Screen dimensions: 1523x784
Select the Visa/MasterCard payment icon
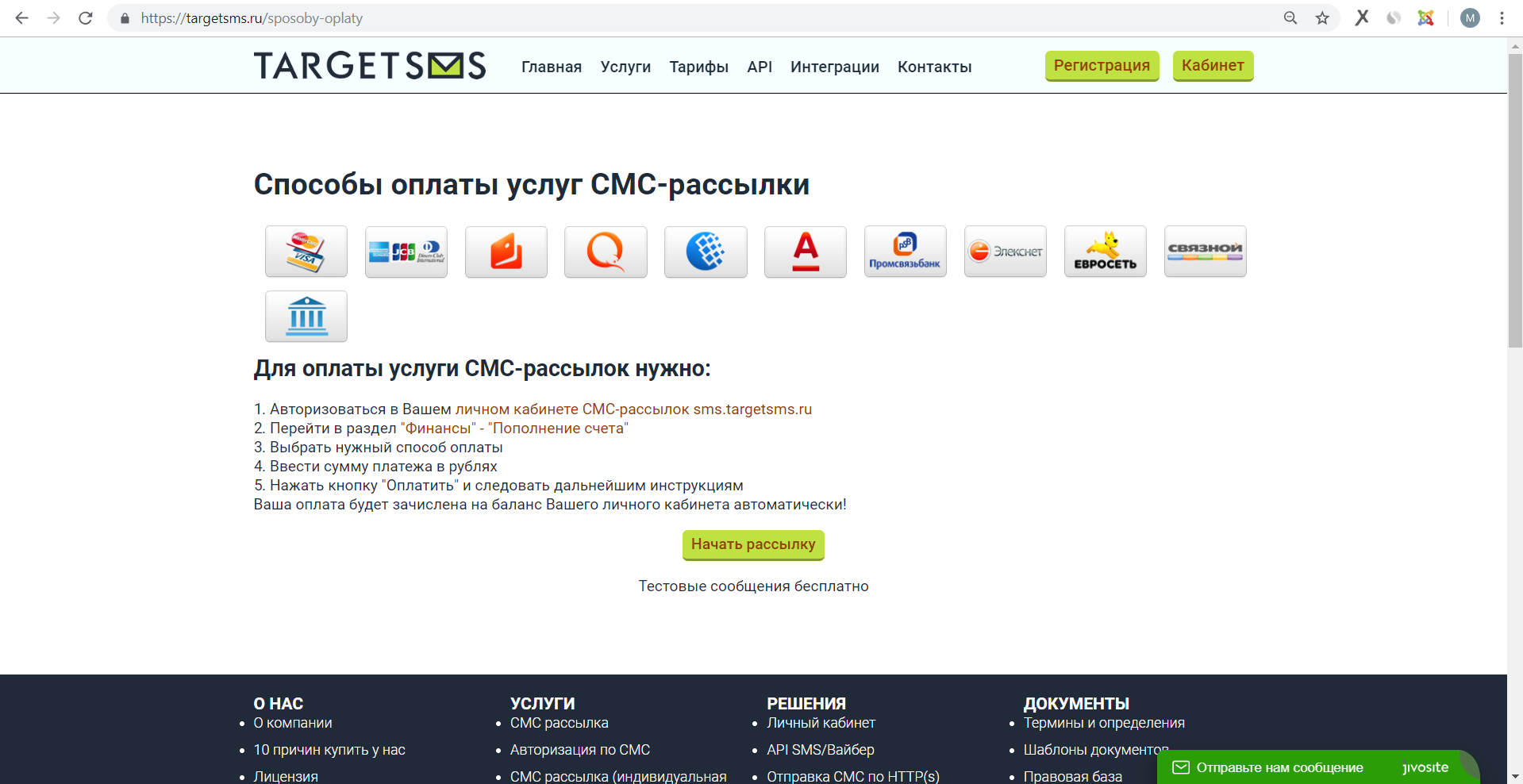[x=306, y=252]
